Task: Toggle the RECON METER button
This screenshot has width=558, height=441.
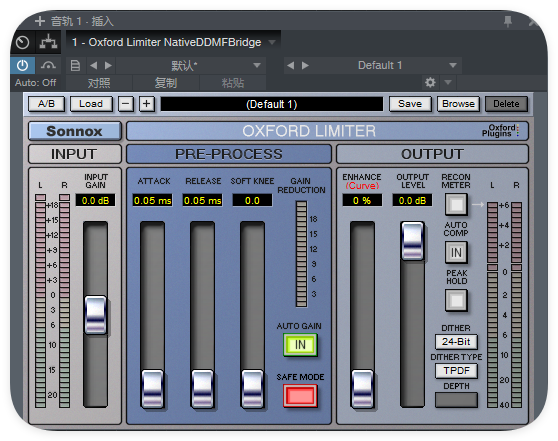Action: click(456, 204)
